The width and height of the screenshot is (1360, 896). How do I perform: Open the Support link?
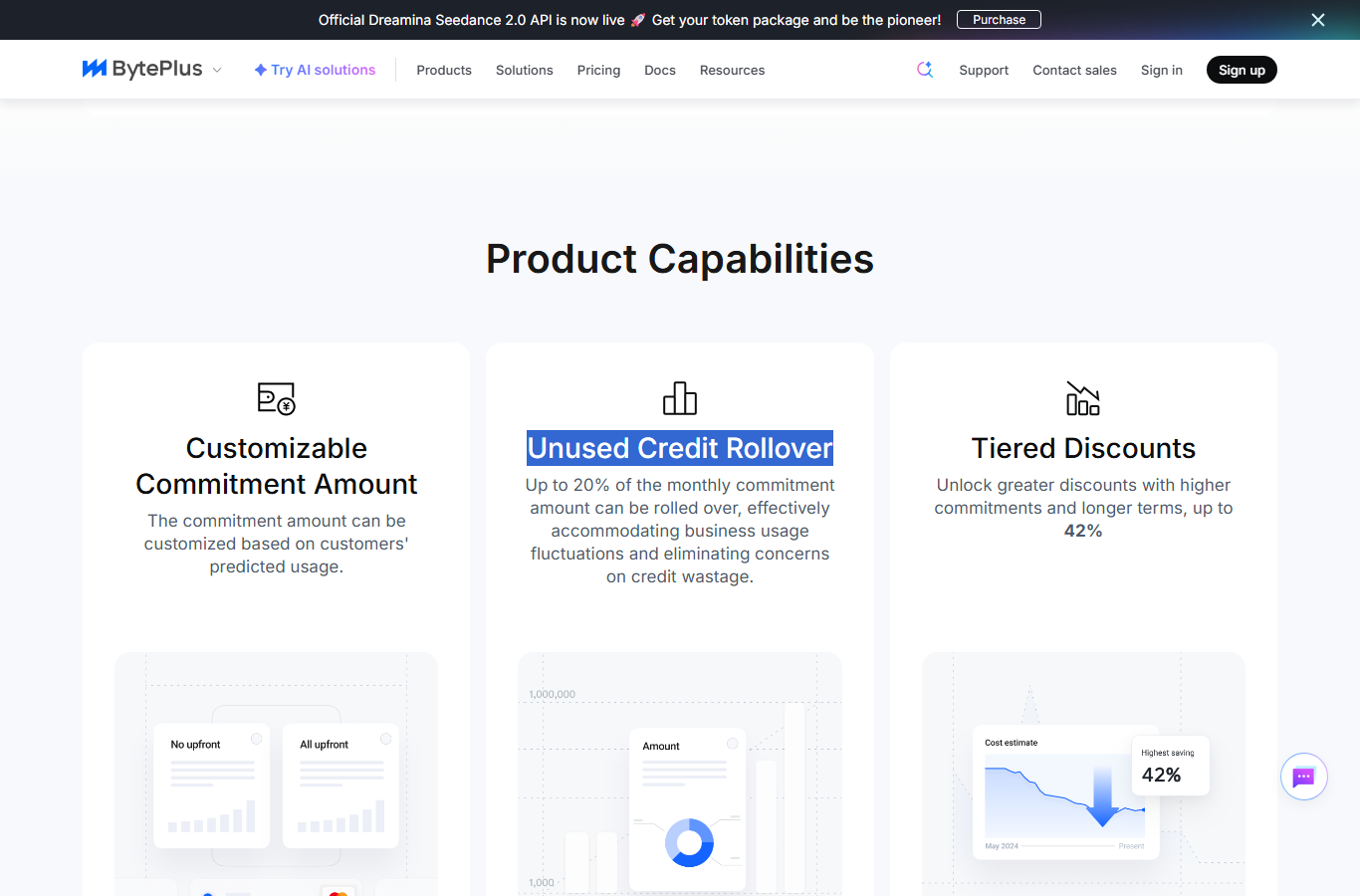(984, 70)
